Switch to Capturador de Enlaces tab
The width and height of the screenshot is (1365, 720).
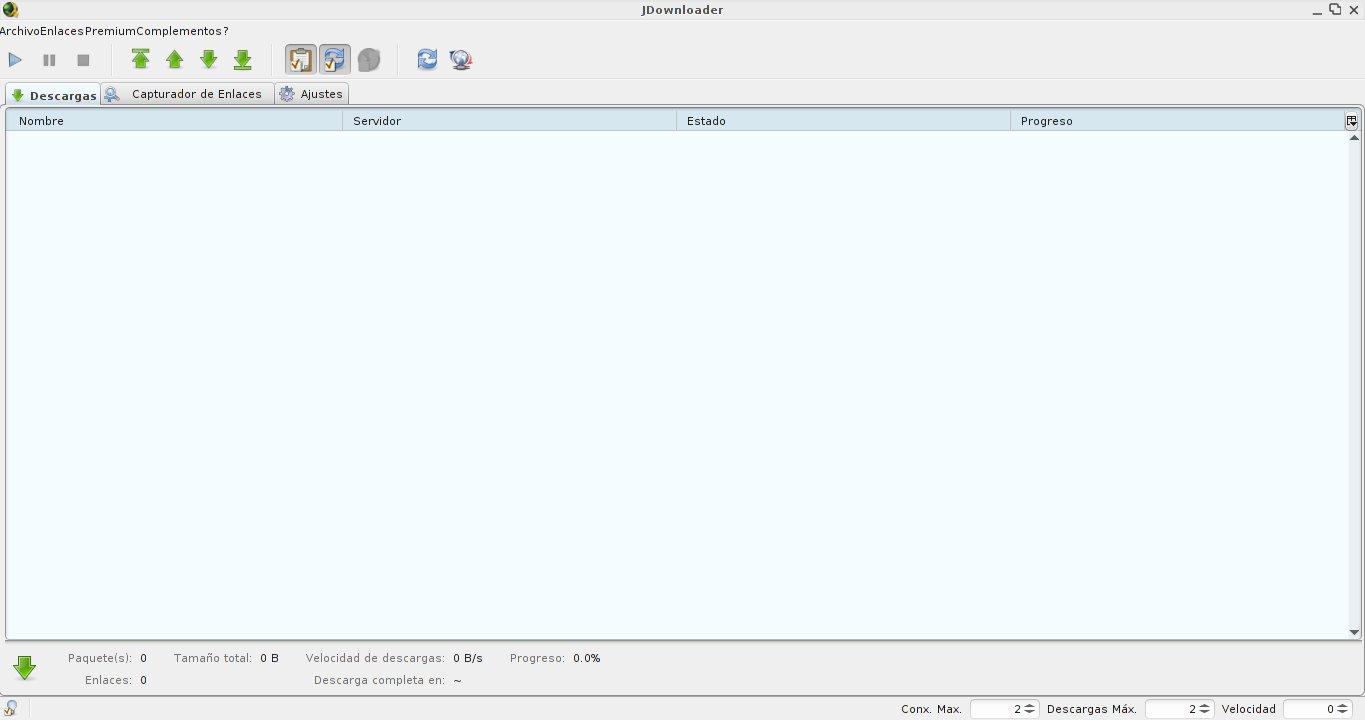click(187, 94)
